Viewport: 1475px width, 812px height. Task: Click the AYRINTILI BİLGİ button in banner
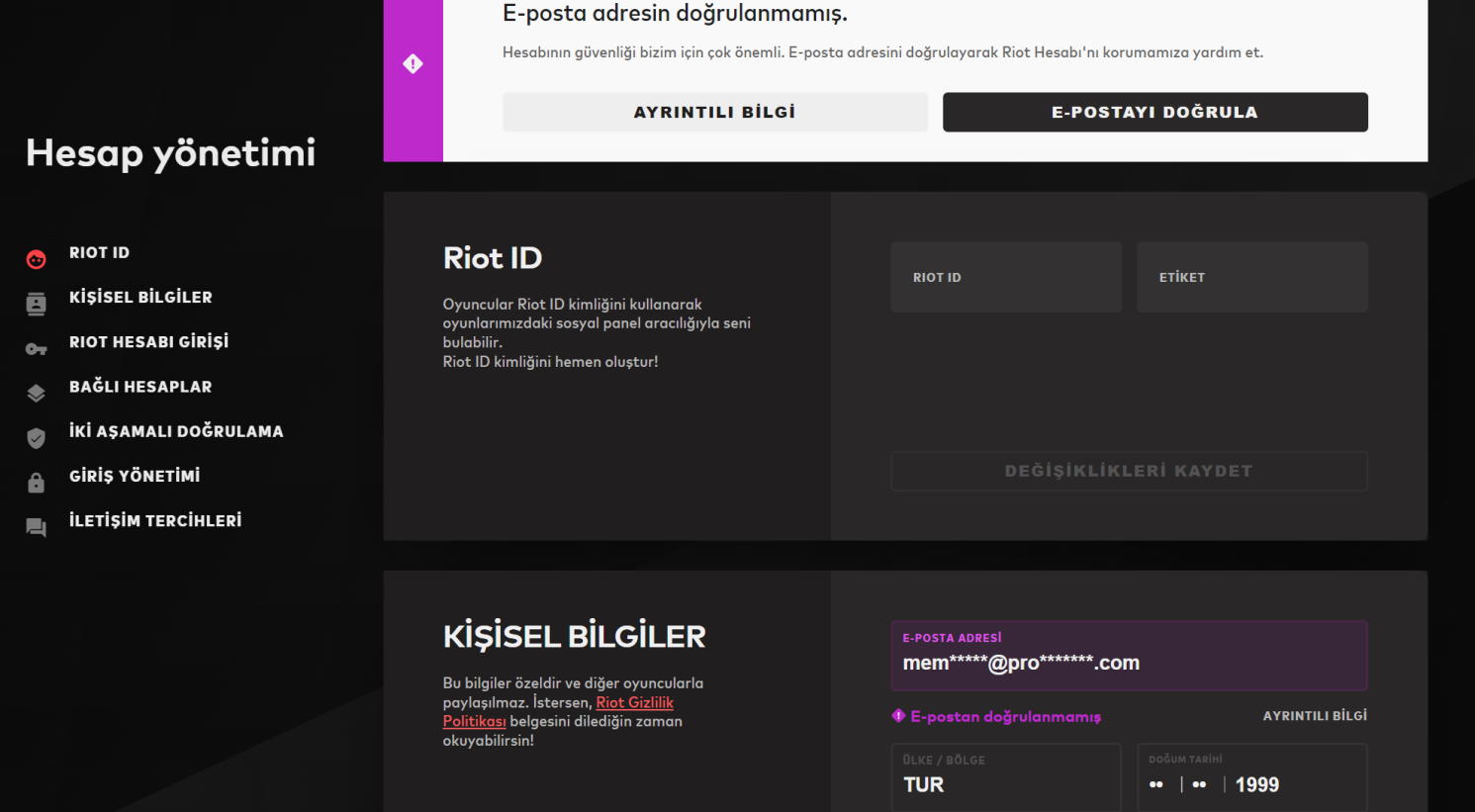pos(715,112)
